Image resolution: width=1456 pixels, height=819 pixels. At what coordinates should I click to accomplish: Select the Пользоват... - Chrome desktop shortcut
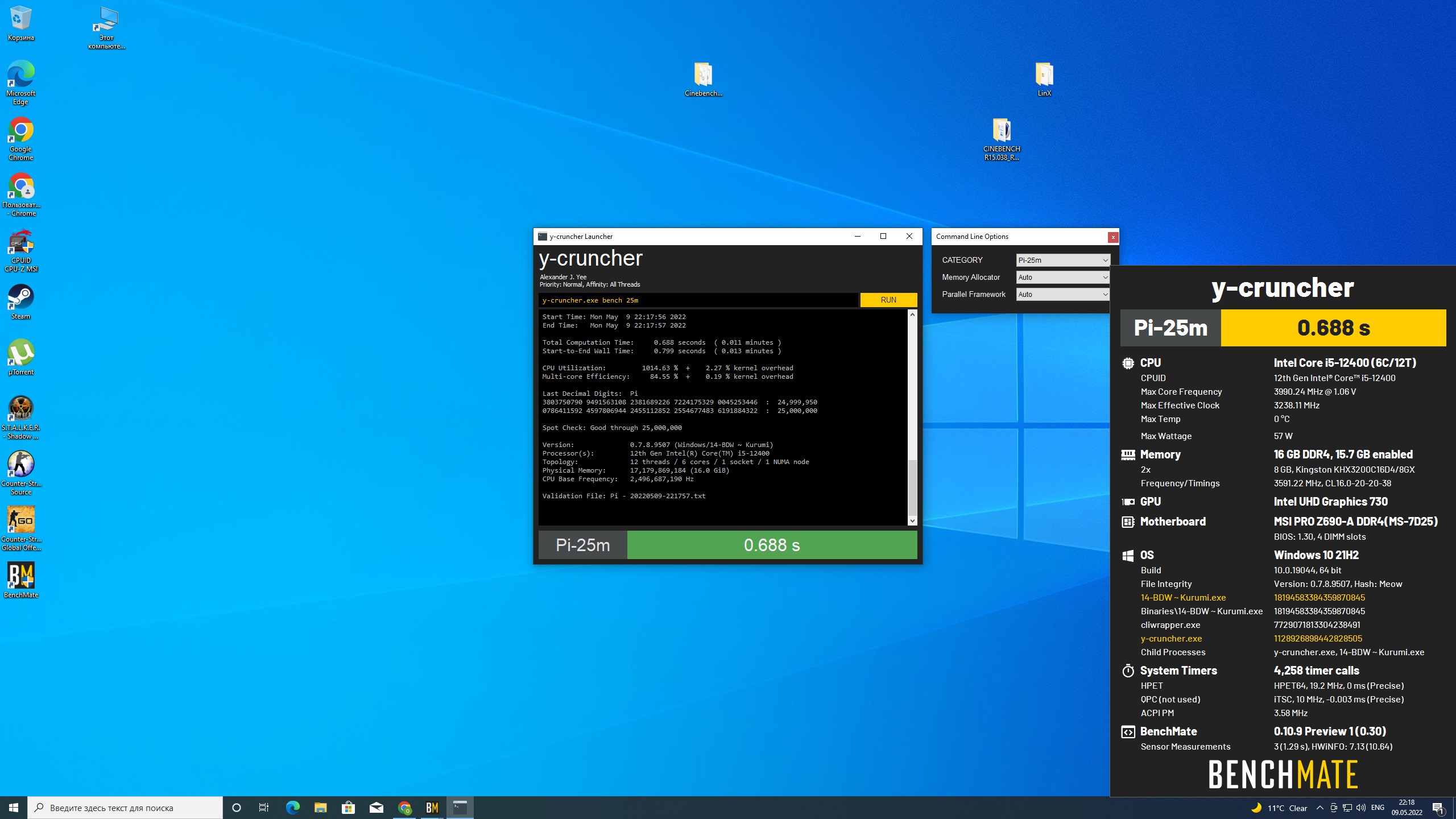[x=21, y=195]
